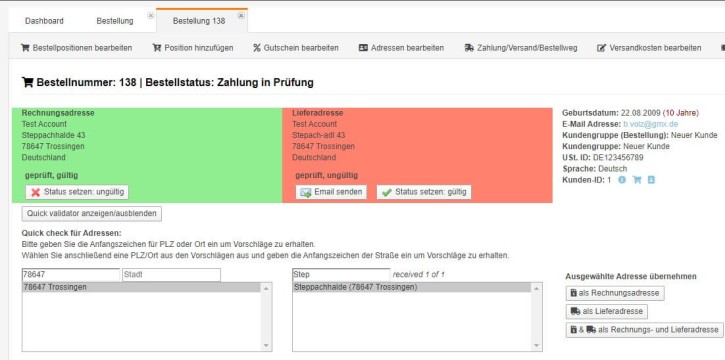This screenshot has height=360, width=725.
Task: Apply as Rechnungs- und Lieferadresse
Action: [x=645, y=330]
